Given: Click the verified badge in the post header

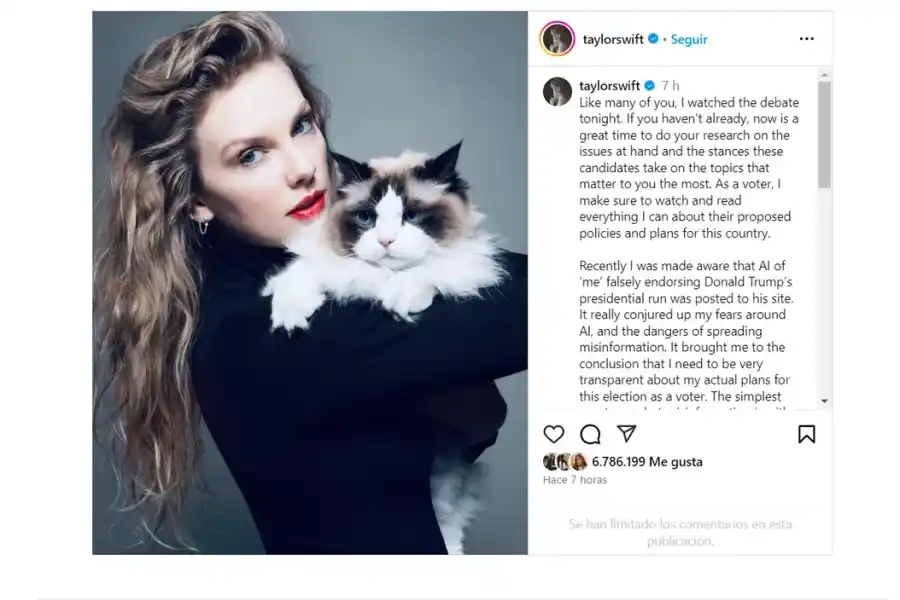Looking at the screenshot, I should (x=653, y=39).
